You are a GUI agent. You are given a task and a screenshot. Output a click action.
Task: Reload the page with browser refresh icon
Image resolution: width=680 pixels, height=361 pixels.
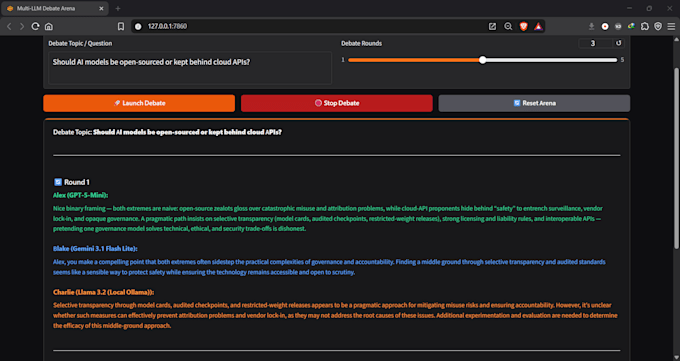tap(36, 26)
